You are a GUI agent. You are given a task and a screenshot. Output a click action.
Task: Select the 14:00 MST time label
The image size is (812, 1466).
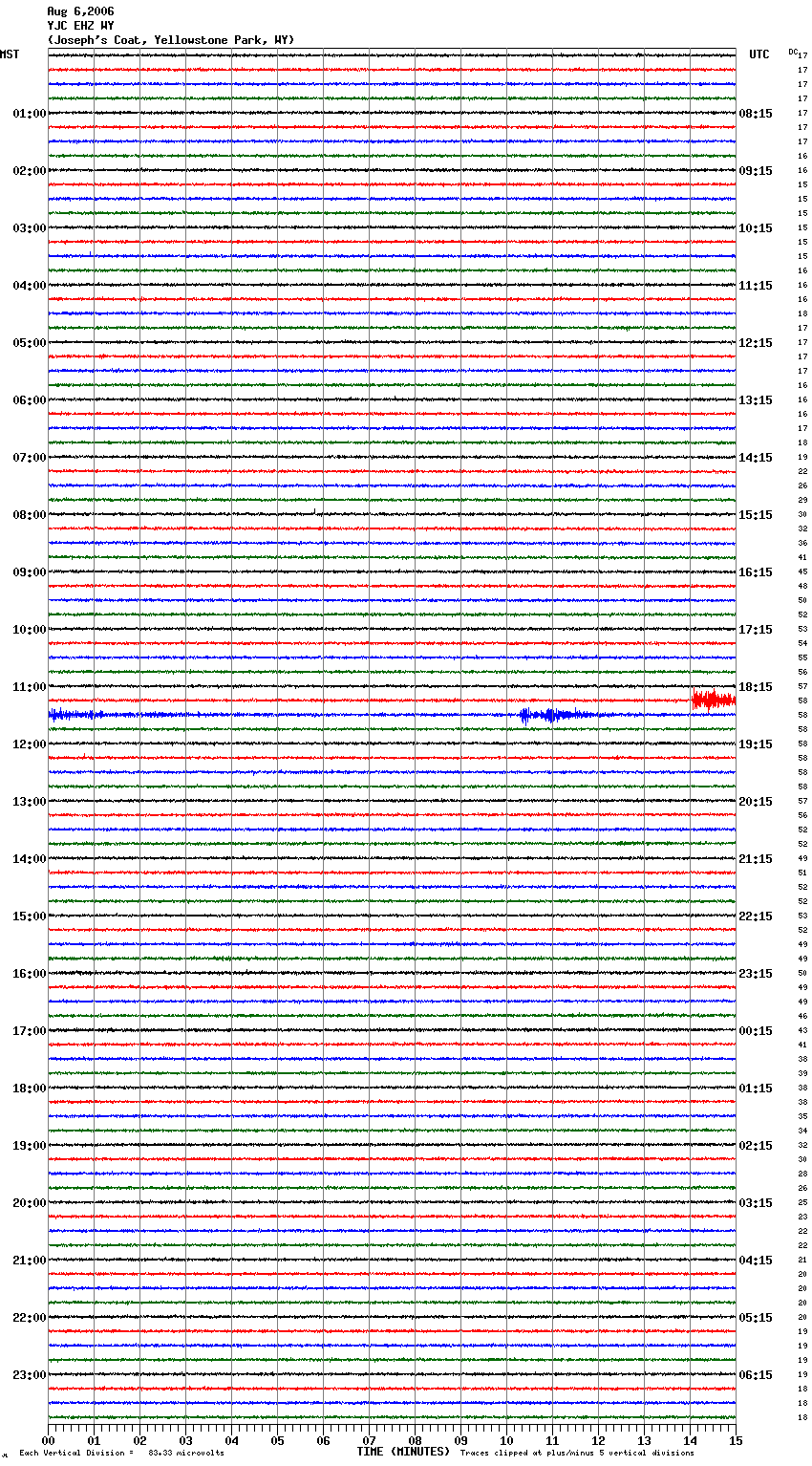(x=30, y=859)
